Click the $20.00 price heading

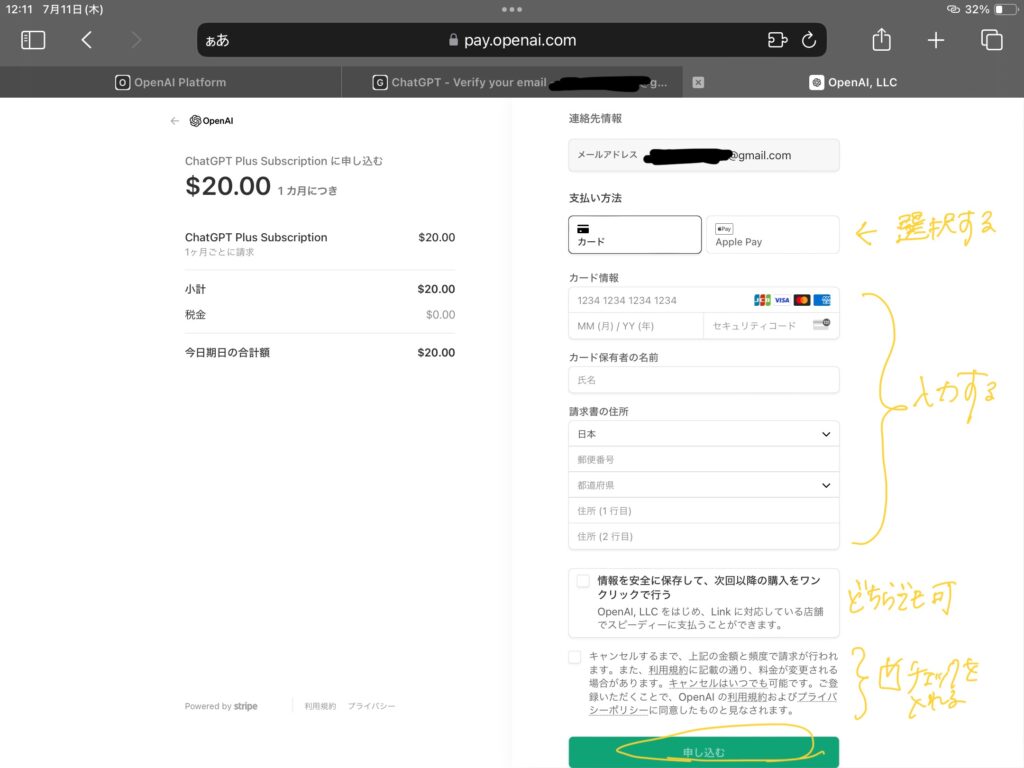pos(227,186)
